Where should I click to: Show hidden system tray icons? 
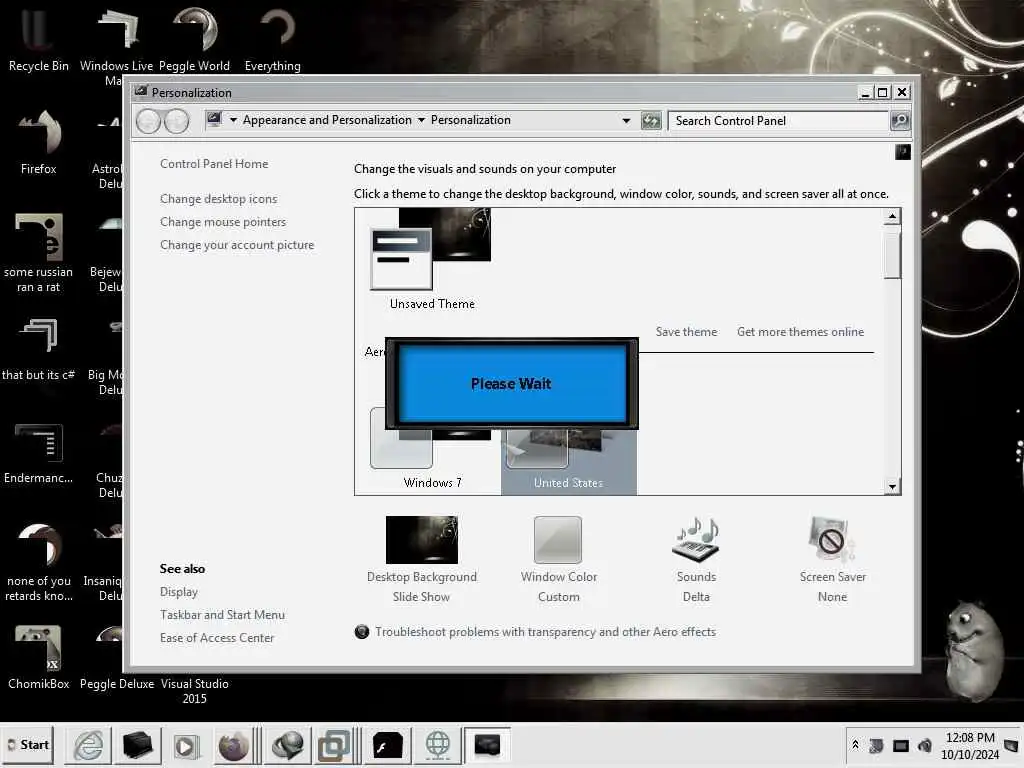[856, 745]
